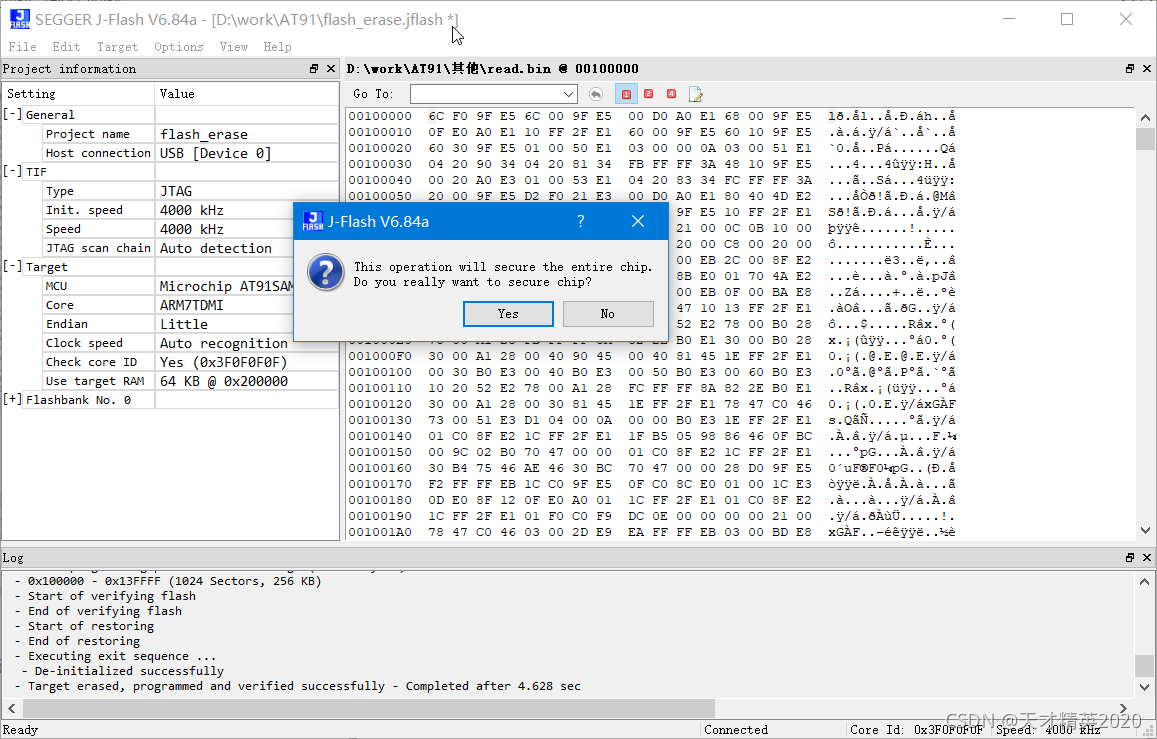
Task: Switch hex view to 1-byte units
Action: [626, 94]
